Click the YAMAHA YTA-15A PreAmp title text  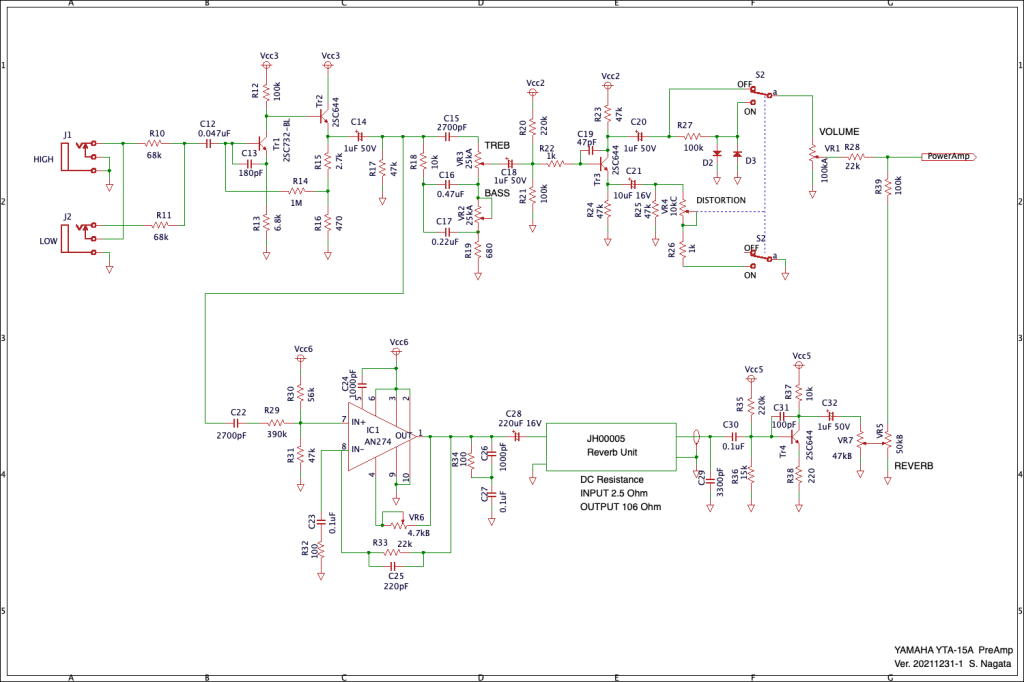pyautogui.click(x=944, y=651)
